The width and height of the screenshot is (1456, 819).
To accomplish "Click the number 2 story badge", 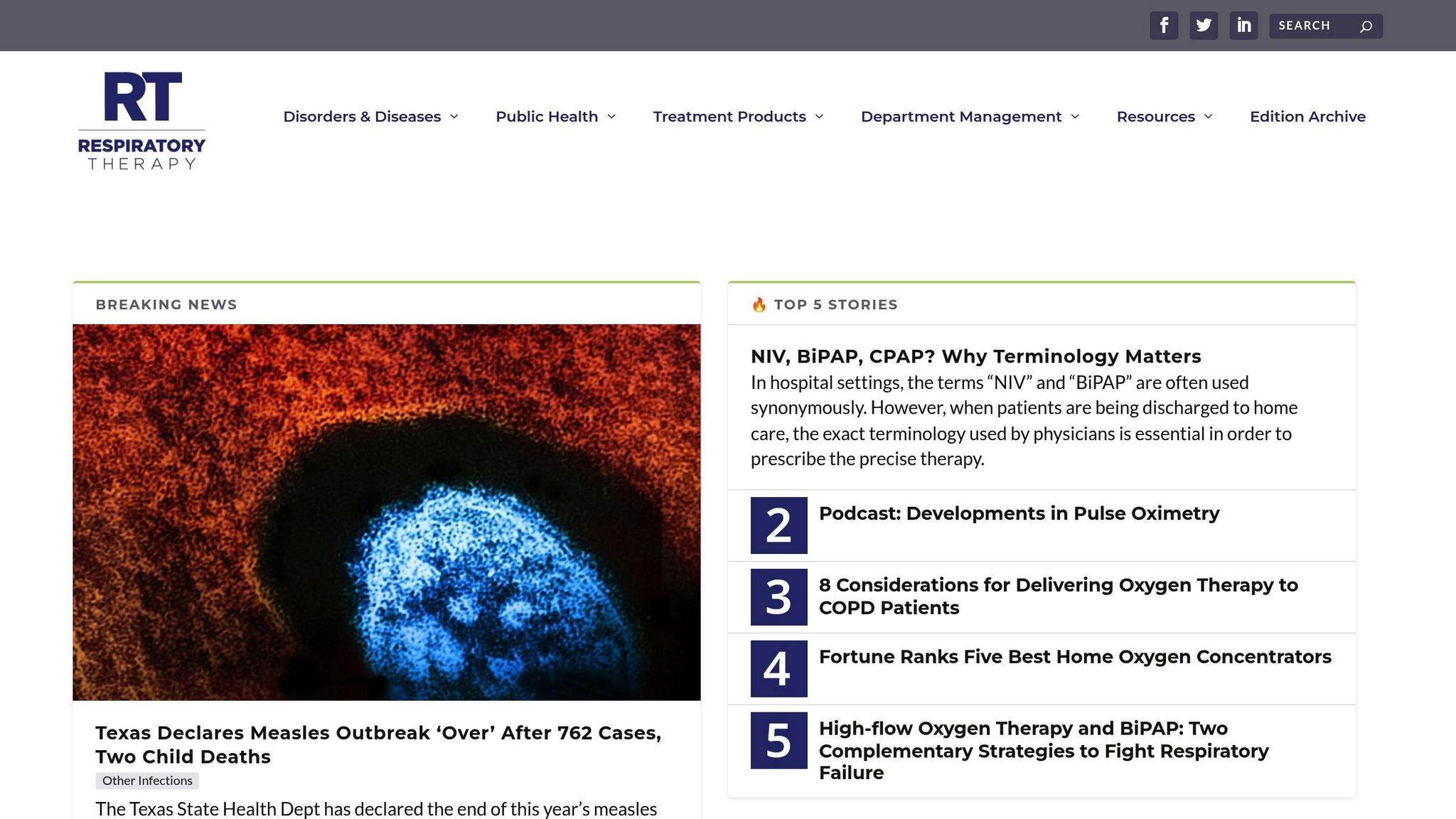I will [x=778, y=525].
